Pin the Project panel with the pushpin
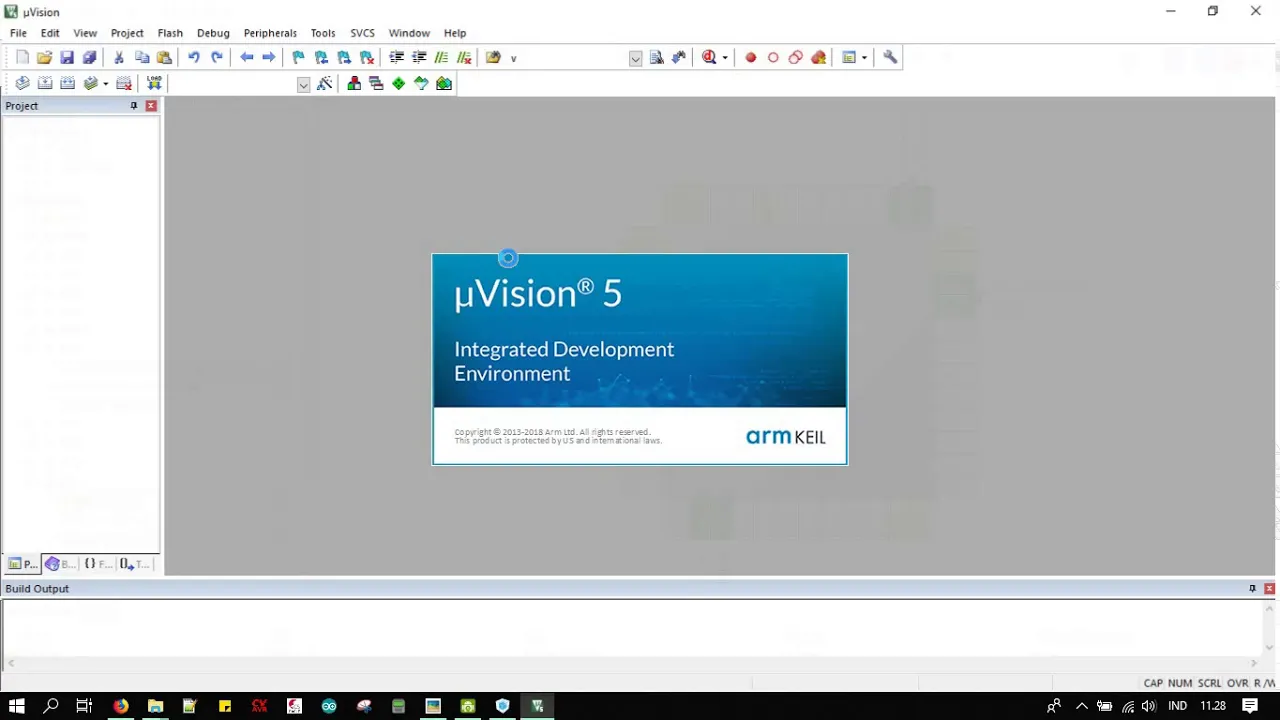Viewport: 1280px width, 720px height. (133, 106)
